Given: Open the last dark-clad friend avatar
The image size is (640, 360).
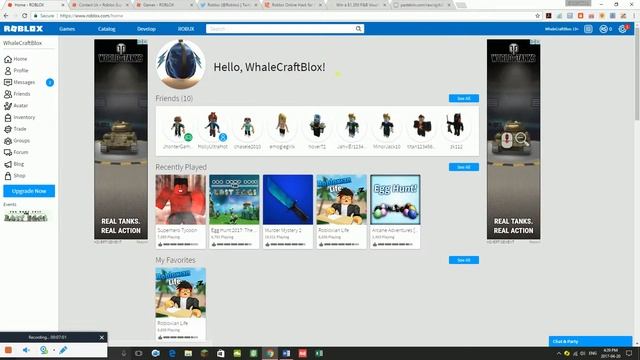Looking at the screenshot, I should click(x=456, y=126).
